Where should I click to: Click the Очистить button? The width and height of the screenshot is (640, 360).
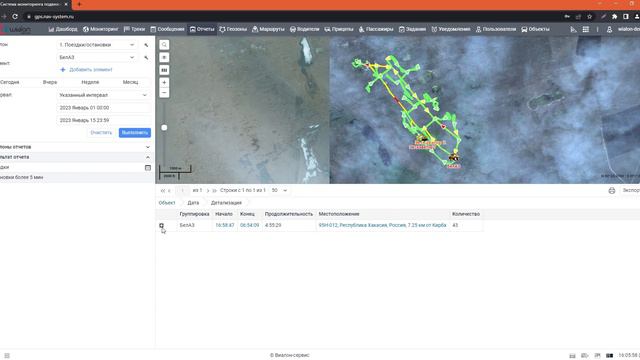point(101,133)
